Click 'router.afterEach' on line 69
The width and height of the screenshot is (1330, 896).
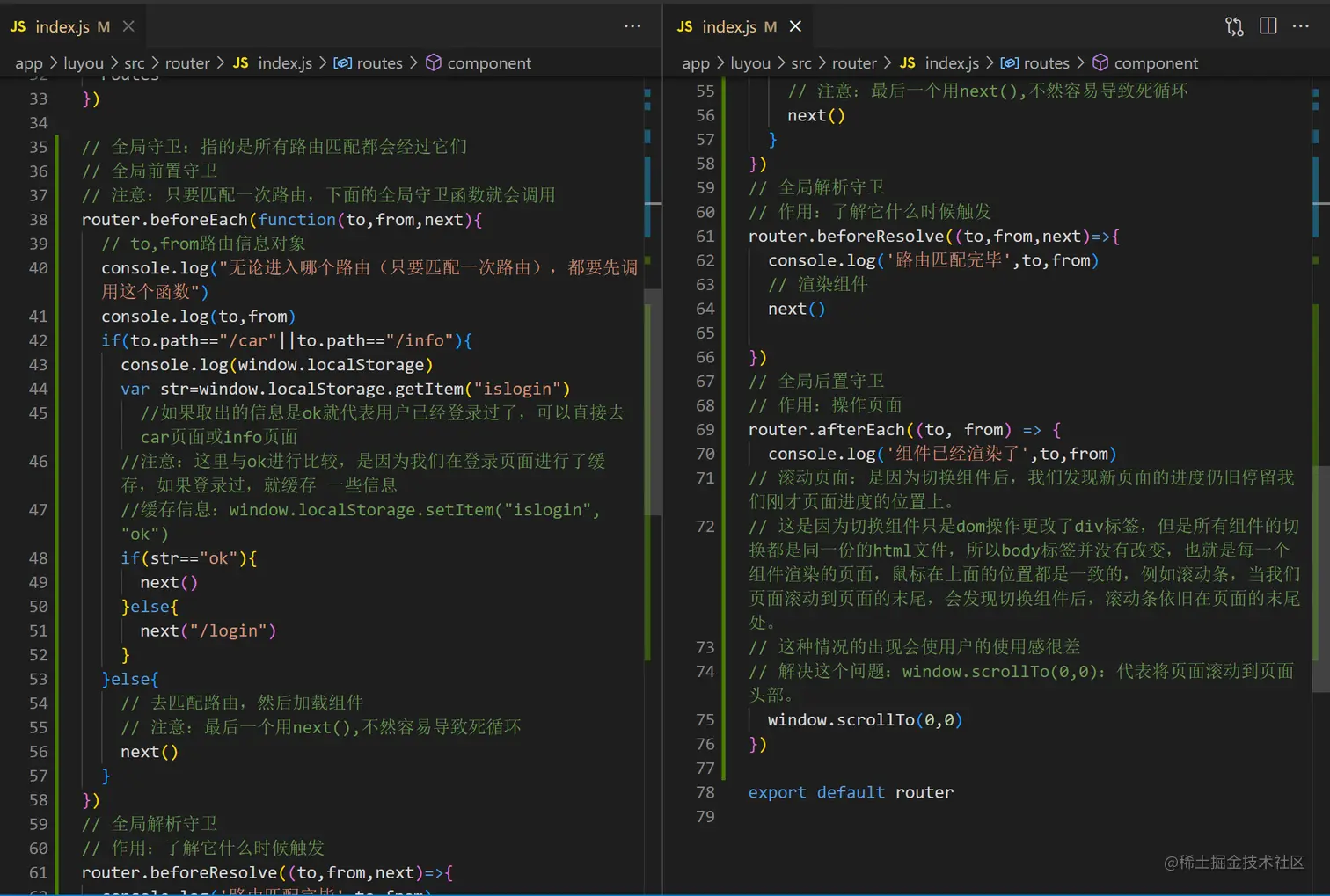point(827,430)
